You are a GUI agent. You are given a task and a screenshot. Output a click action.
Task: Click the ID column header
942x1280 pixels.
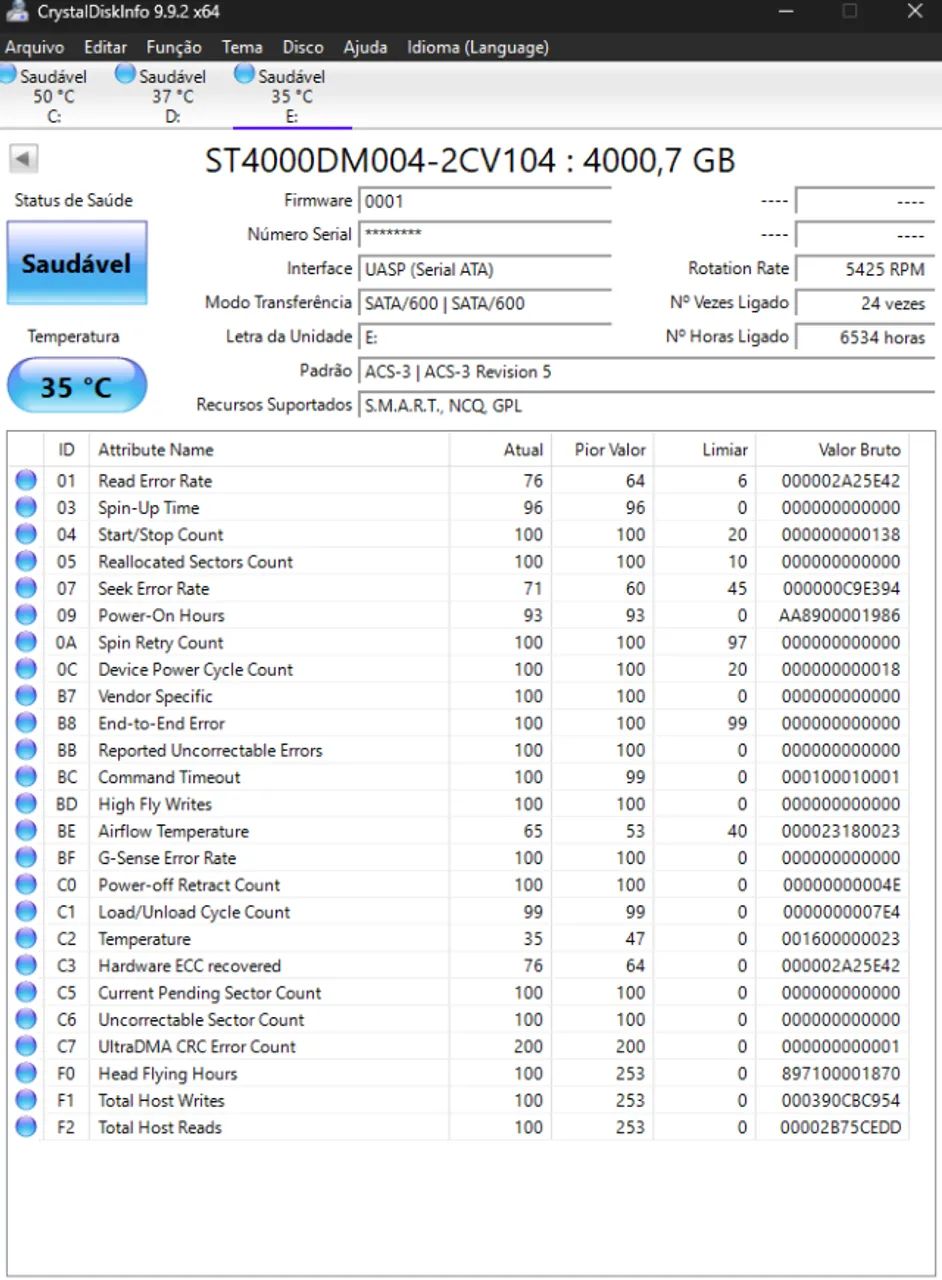(x=66, y=450)
